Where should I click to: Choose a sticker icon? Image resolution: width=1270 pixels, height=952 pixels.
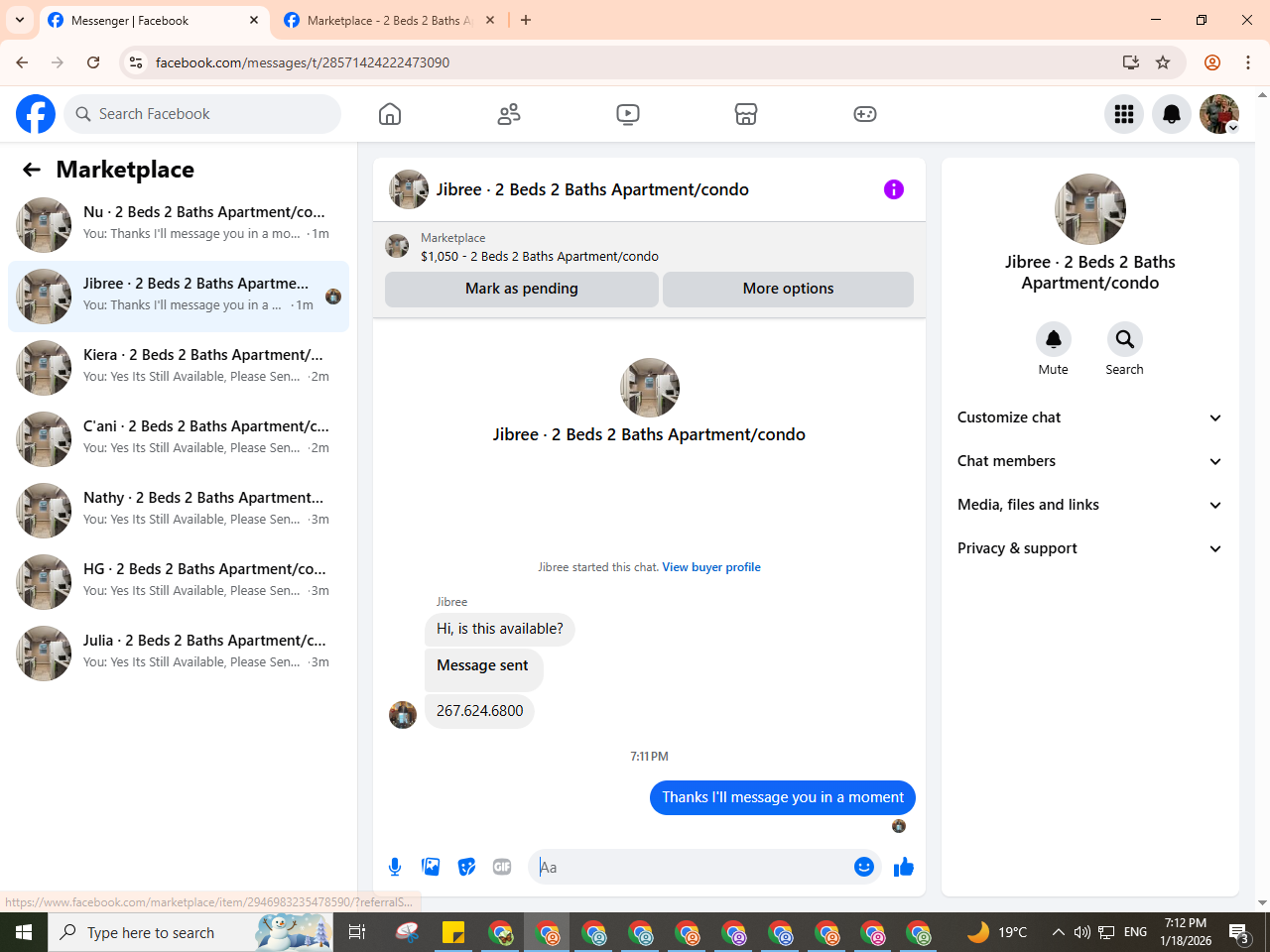pyautogui.click(x=466, y=867)
